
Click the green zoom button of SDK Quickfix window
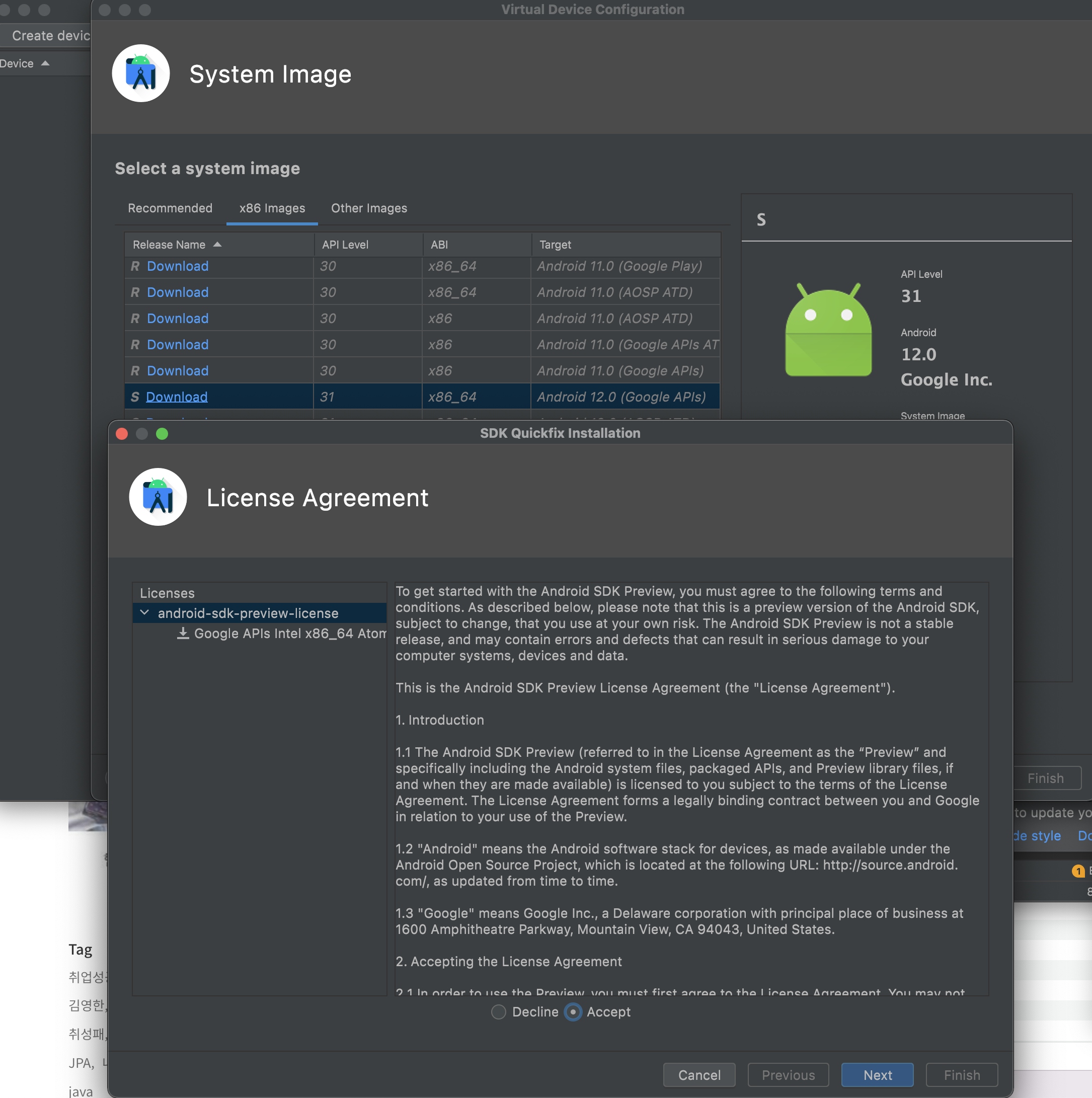tap(162, 434)
